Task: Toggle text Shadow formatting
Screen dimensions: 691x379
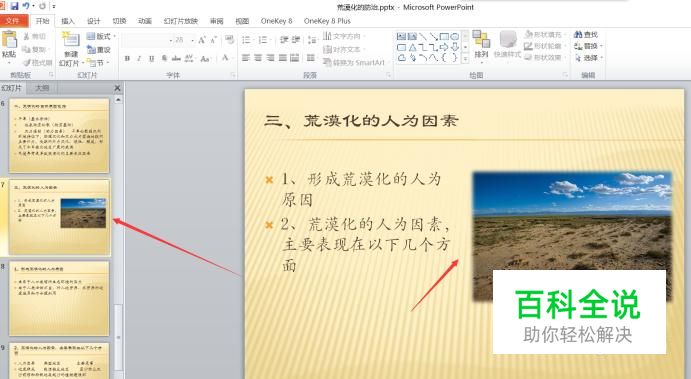Action: tap(164, 58)
